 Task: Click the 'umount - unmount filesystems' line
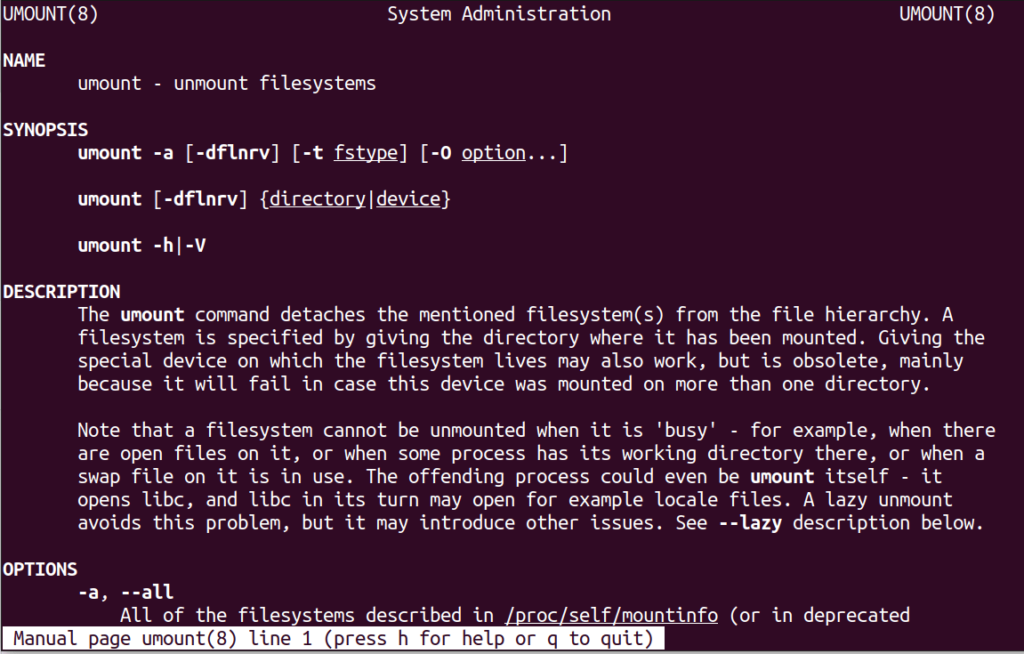tap(227, 83)
